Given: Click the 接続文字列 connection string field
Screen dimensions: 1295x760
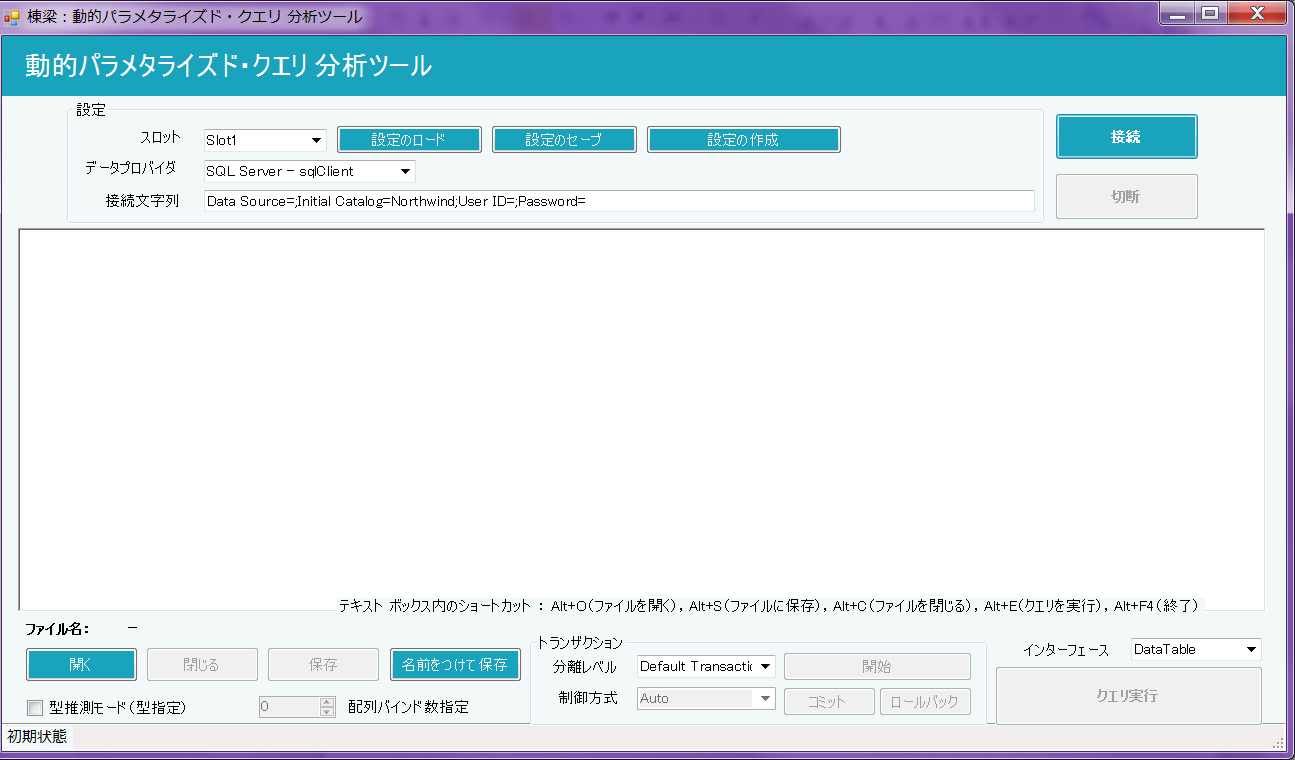Looking at the screenshot, I should (x=618, y=201).
